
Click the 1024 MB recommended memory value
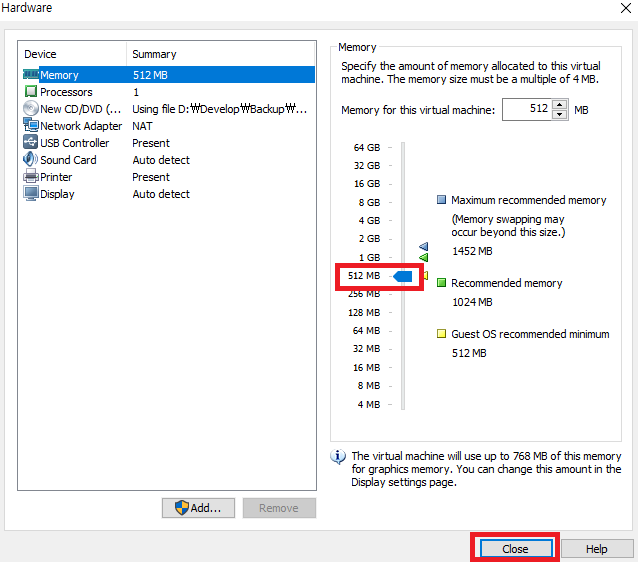coord(472,302)
